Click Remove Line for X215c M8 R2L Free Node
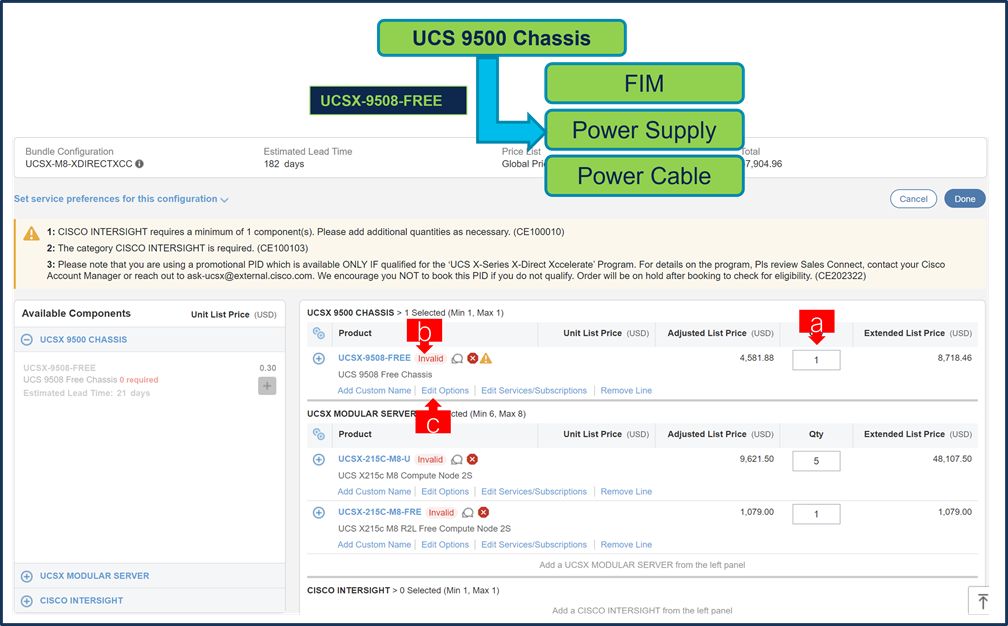The image size is (1008, 626). [x=626, y=545]
